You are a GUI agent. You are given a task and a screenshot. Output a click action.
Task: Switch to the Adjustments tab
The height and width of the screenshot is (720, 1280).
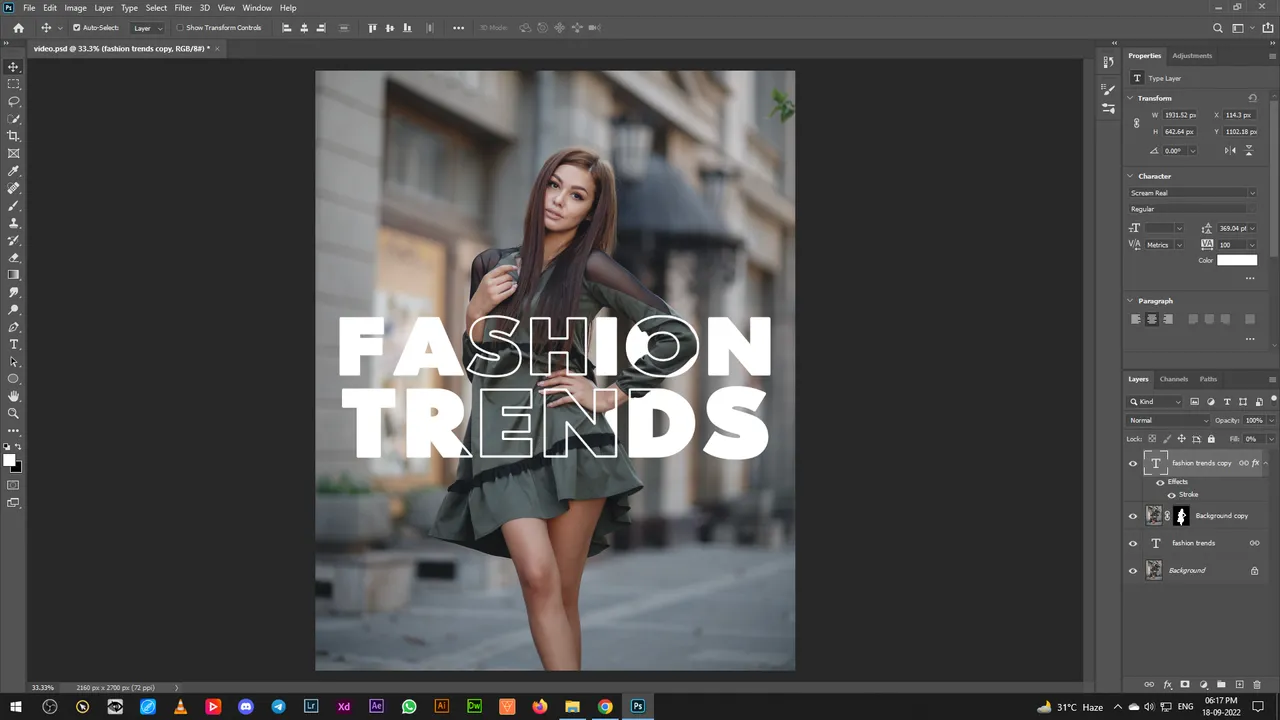[x=1192, y=56]
